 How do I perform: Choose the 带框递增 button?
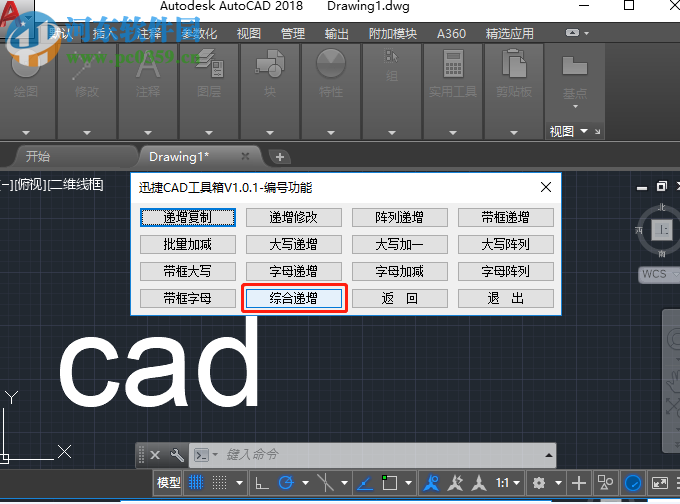point(506,217)
